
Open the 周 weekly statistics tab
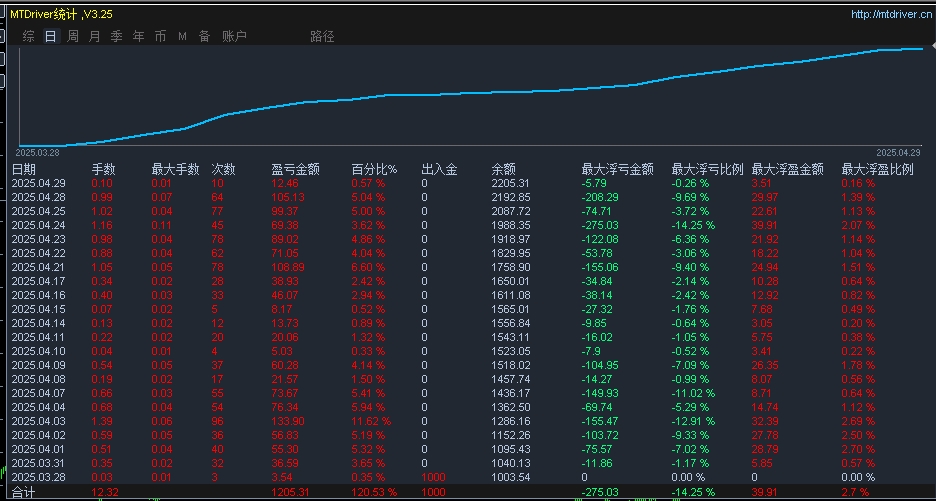(x=73, y=36)
